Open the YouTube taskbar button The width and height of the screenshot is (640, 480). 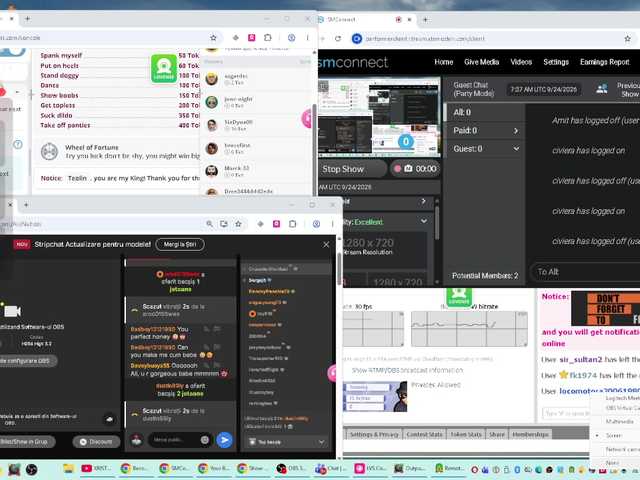point(96,469)
